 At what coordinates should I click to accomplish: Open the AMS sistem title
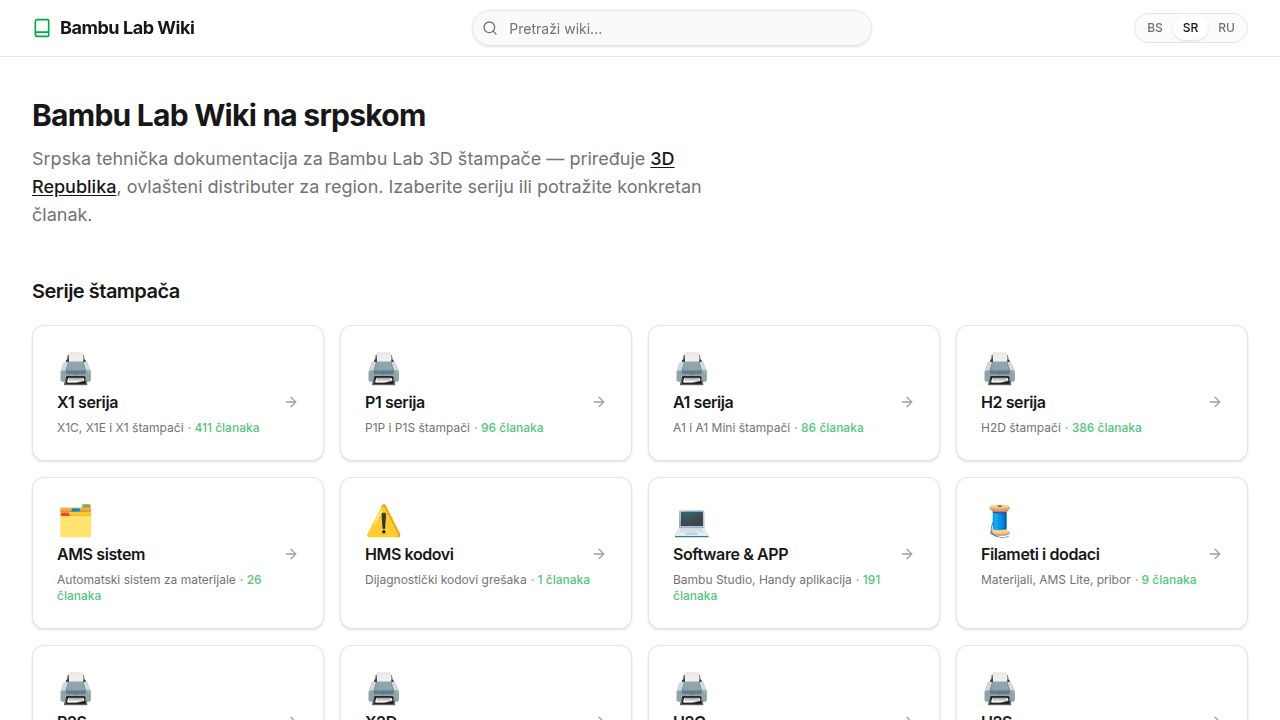point(101,554)
